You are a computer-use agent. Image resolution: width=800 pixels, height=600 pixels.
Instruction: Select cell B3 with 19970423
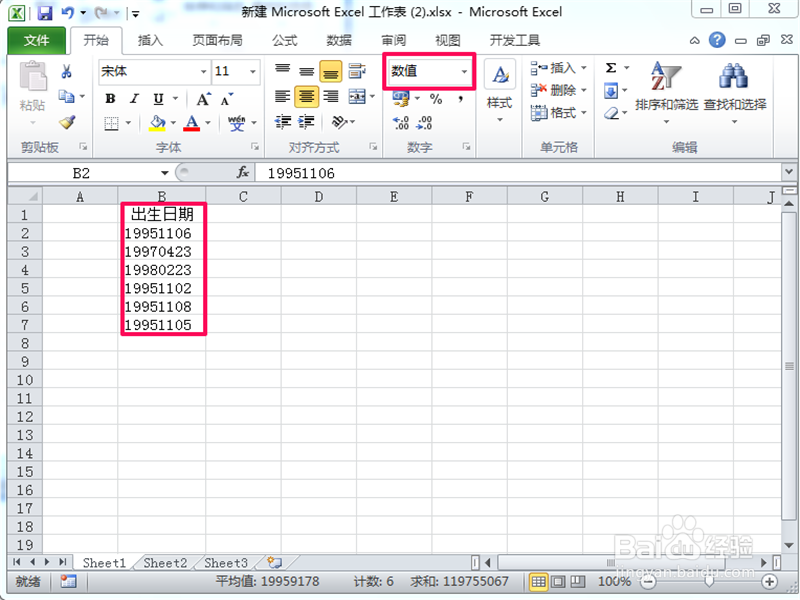[162, 252]
